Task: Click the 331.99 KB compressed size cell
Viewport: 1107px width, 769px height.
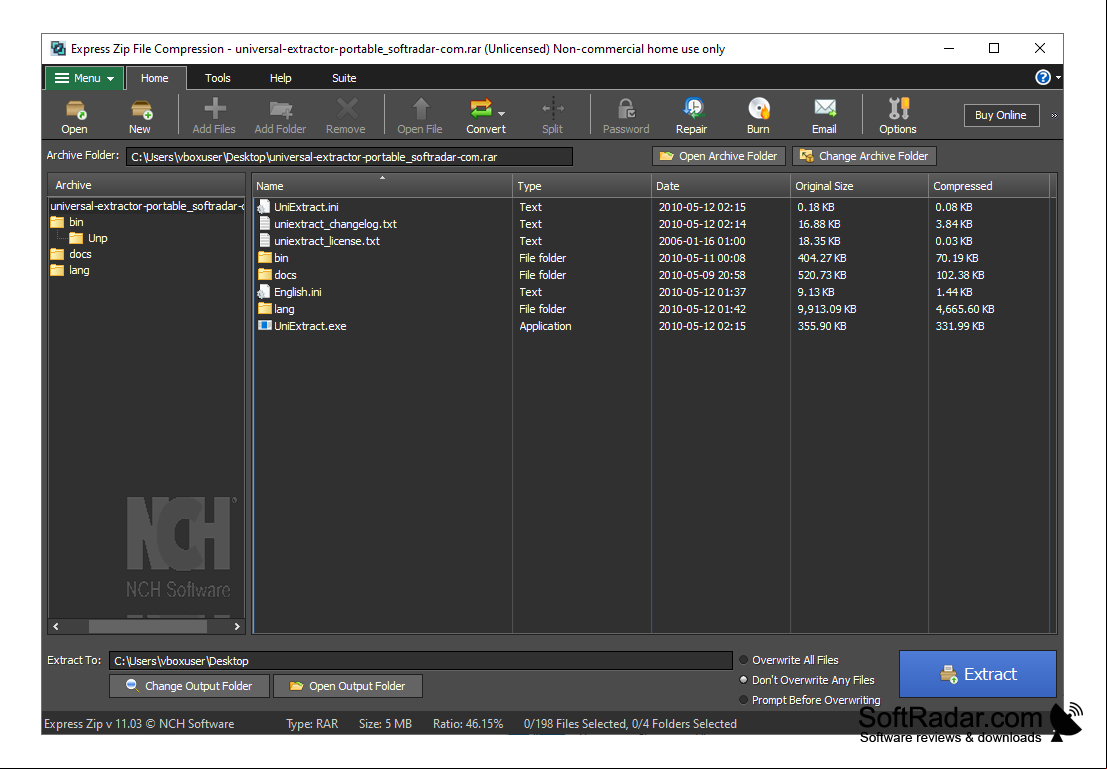Action: (x=959, y=326)
